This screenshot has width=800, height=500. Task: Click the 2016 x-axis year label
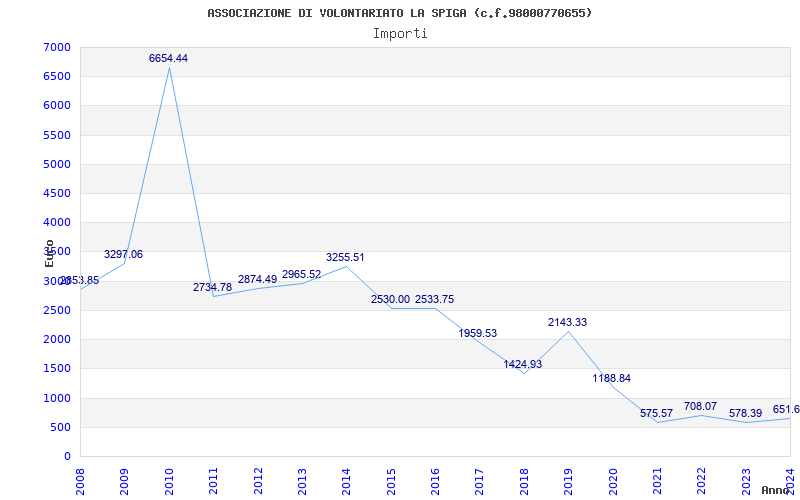435,482
